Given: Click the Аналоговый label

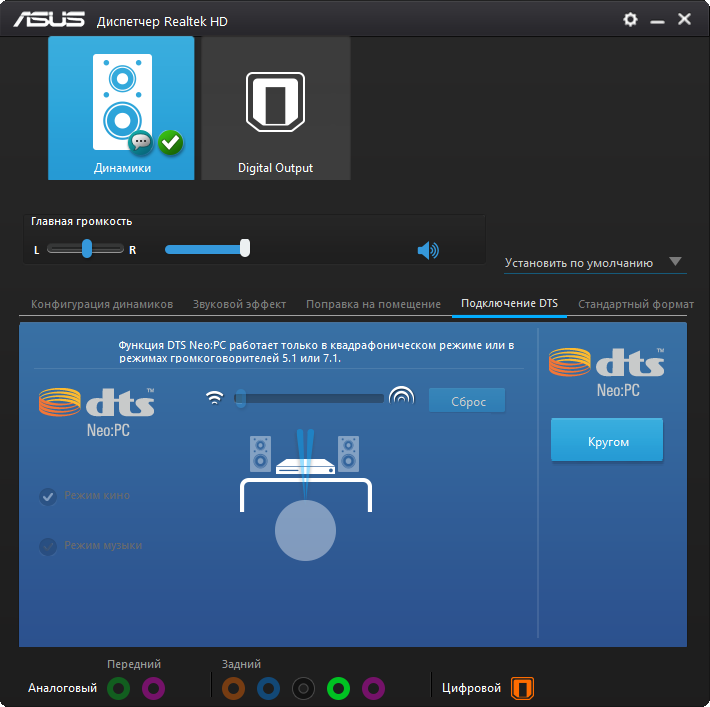Looking at the screenshot, I should tap(62, 688).
